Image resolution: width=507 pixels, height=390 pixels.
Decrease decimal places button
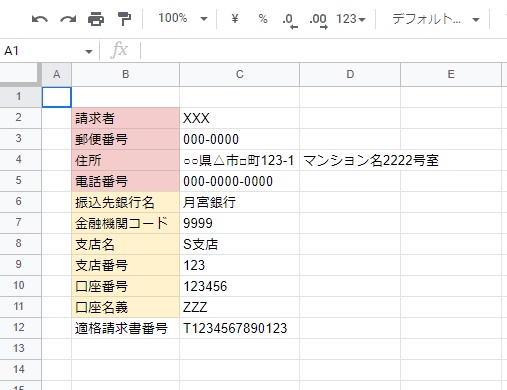289,20
